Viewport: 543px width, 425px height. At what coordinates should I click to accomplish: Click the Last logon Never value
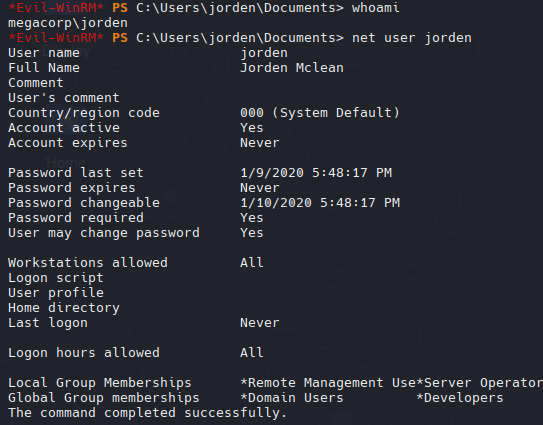[260, 323]
